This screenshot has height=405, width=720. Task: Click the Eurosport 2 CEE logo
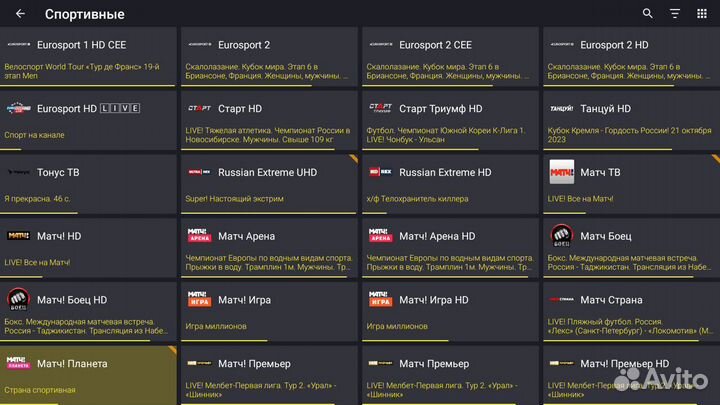point(381,45)
